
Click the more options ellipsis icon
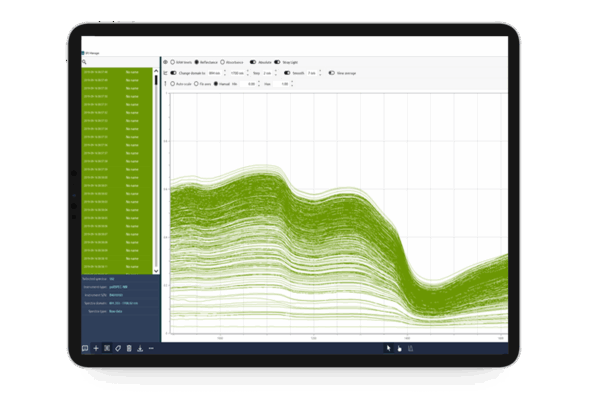(151, 348)
